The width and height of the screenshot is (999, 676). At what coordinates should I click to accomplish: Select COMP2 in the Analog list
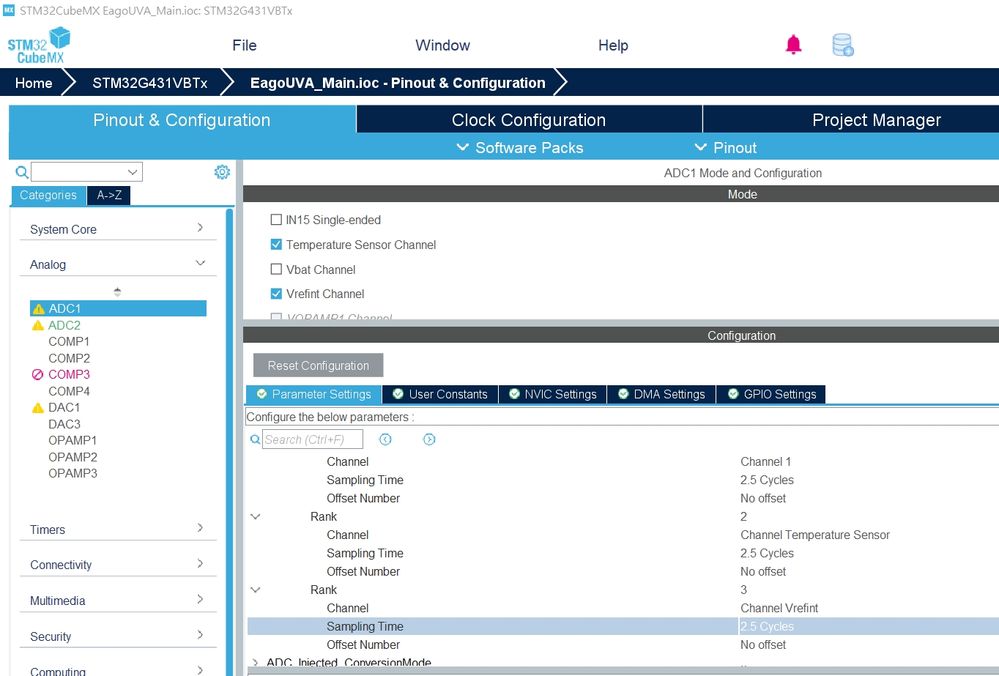click(69, 358)
